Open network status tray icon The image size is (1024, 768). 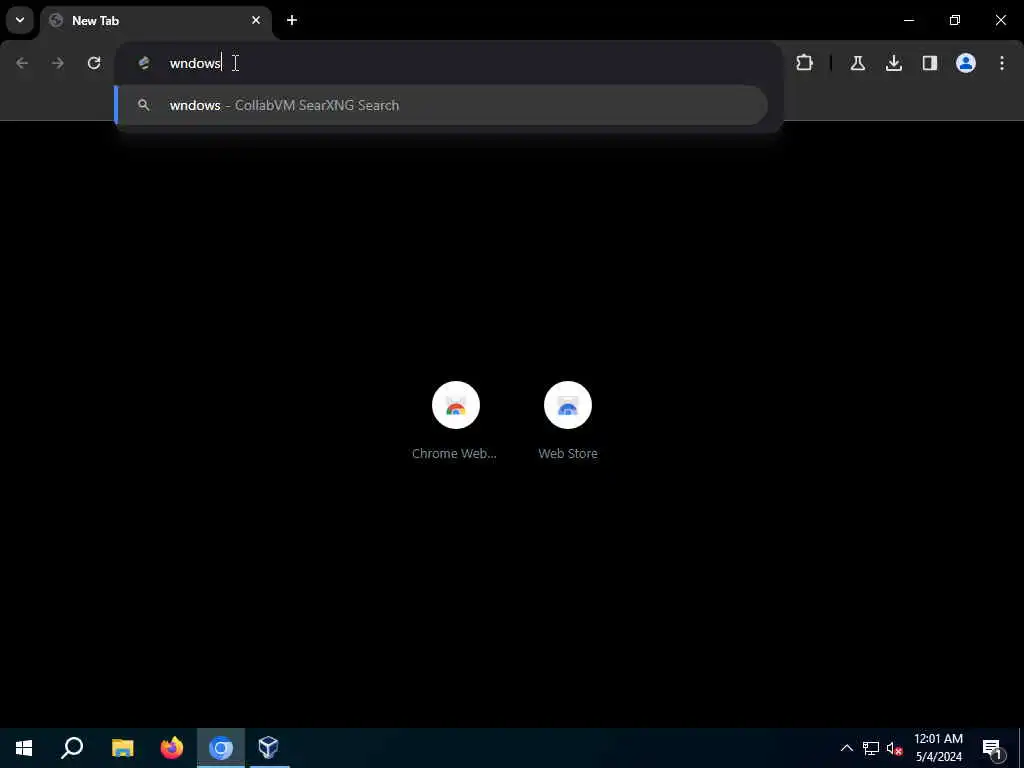(871, 748)
